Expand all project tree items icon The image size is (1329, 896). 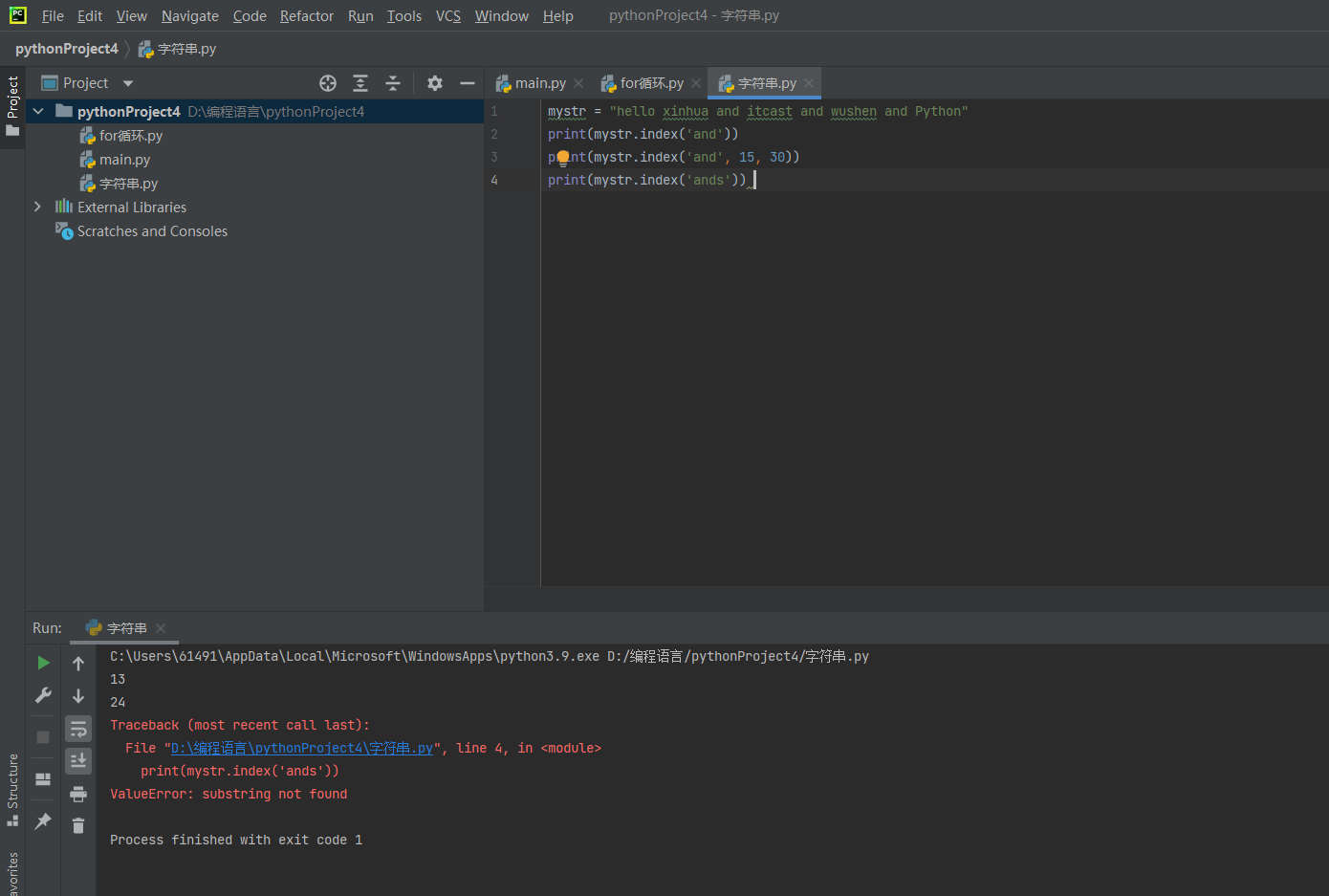[x=360, y=83]
